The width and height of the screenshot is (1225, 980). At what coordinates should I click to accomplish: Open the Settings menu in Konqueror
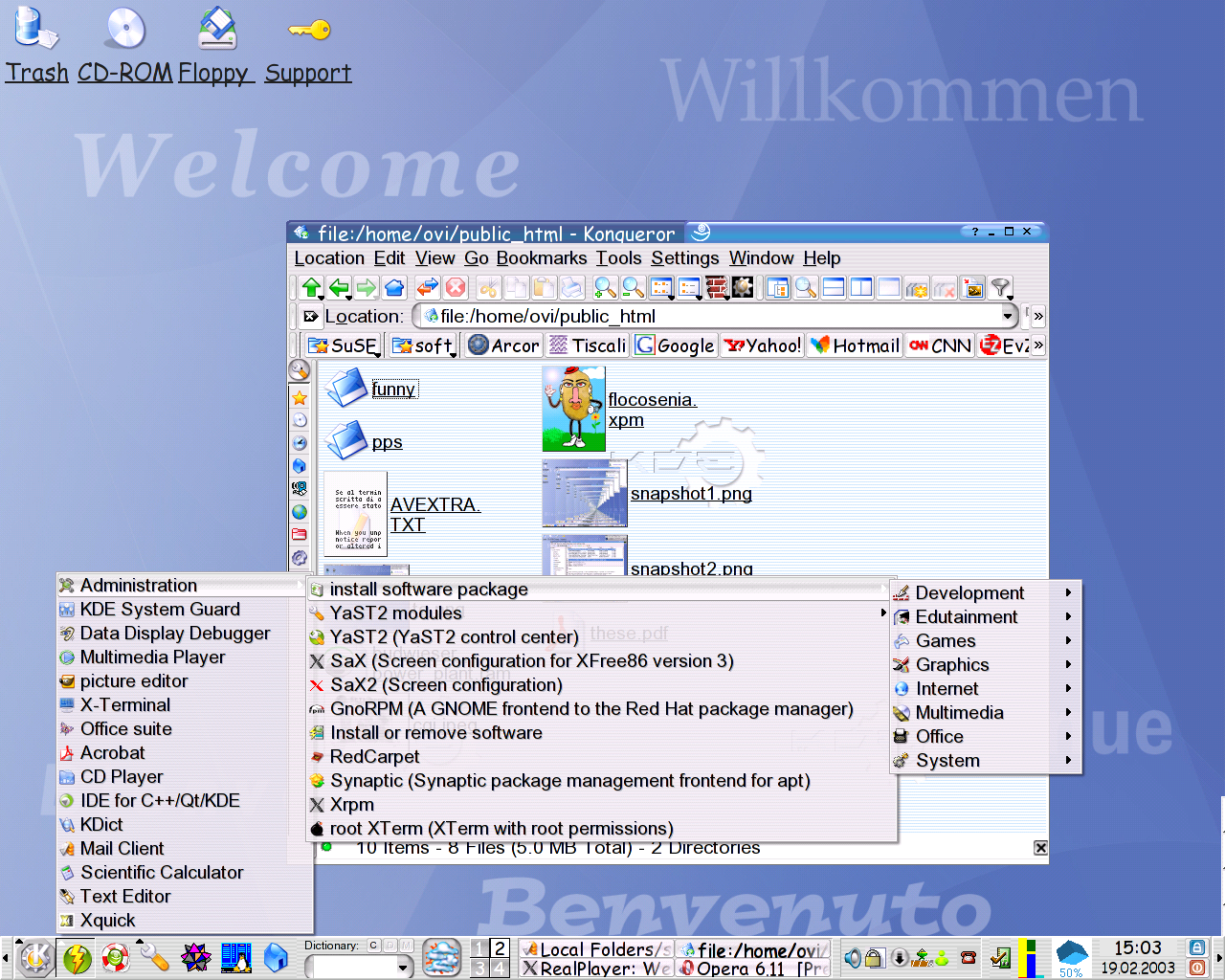684,258
